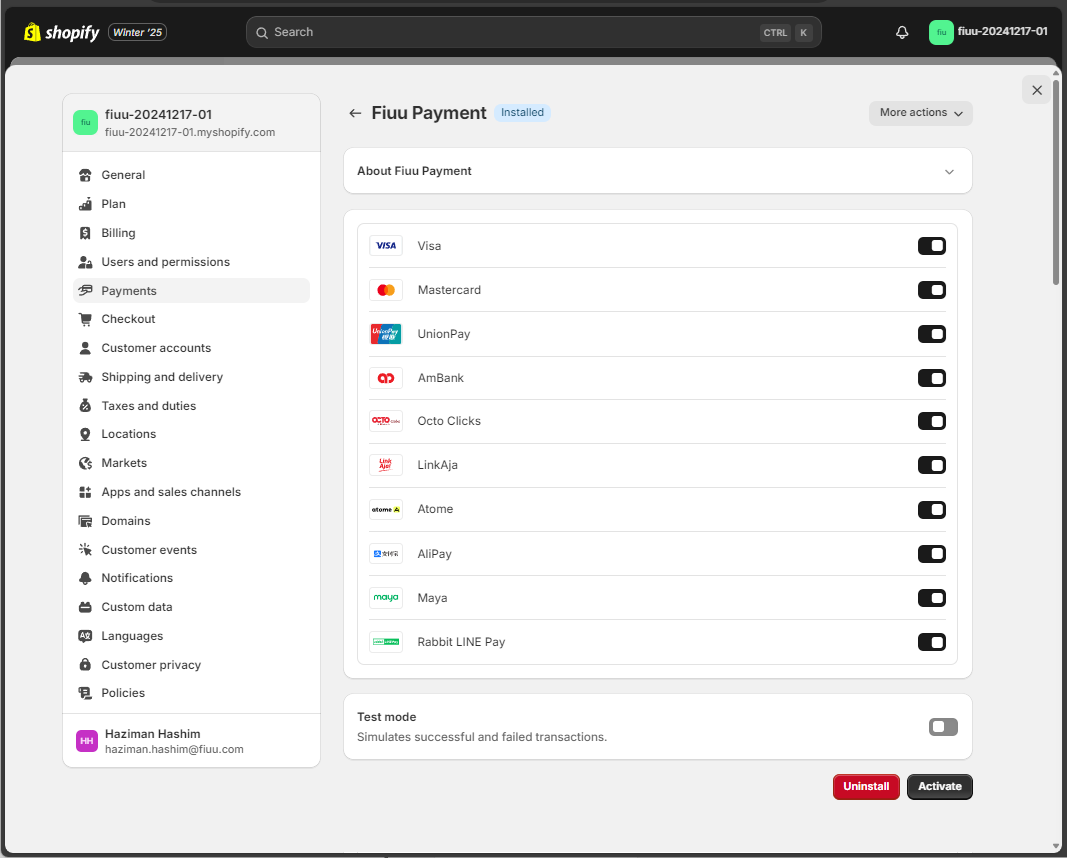Turn off the AmBank toggle
The width and height of the screenshot is (1067, 858).
click(x=932, y=378)
